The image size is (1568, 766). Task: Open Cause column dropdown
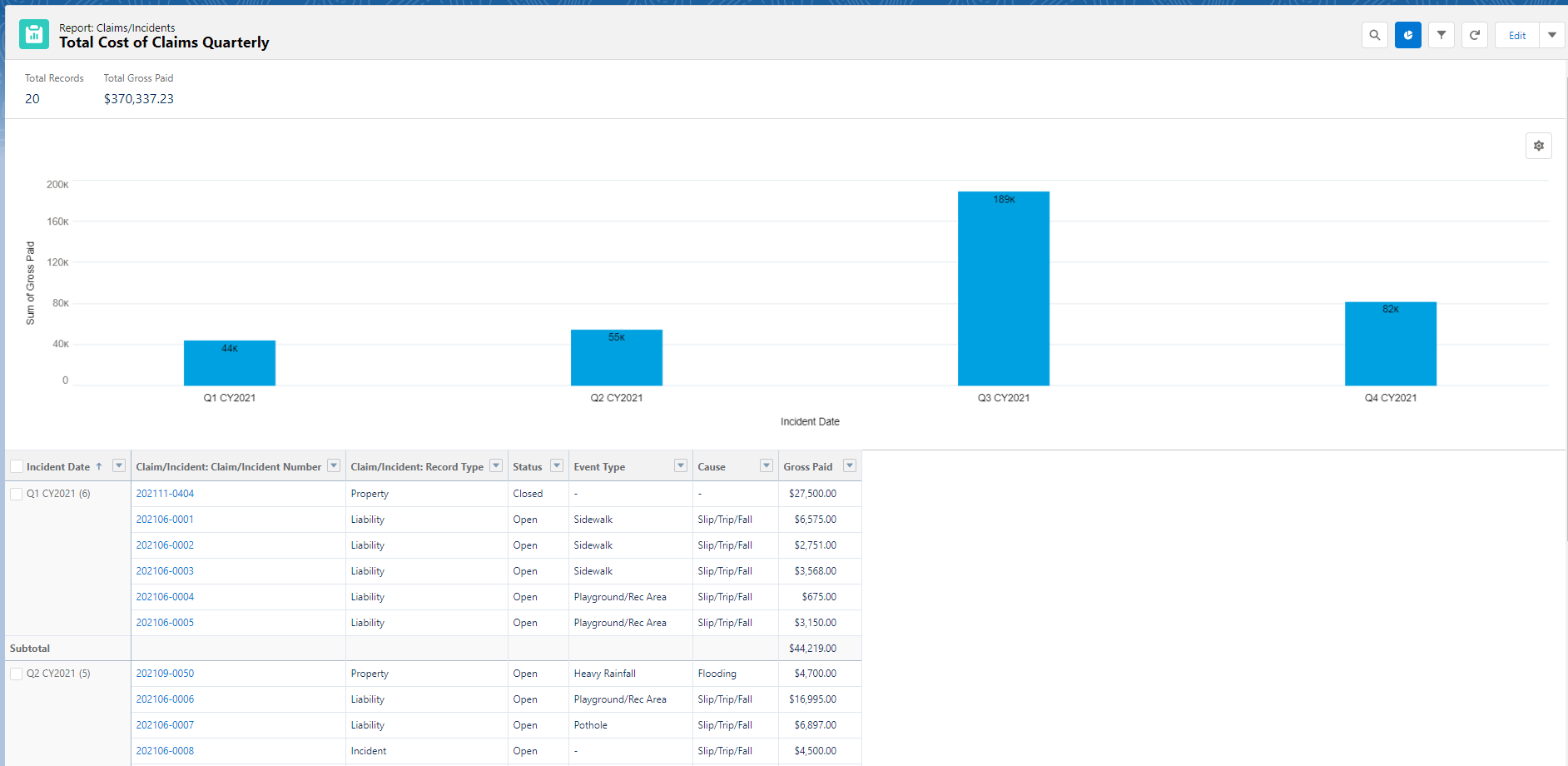(767, 465)
